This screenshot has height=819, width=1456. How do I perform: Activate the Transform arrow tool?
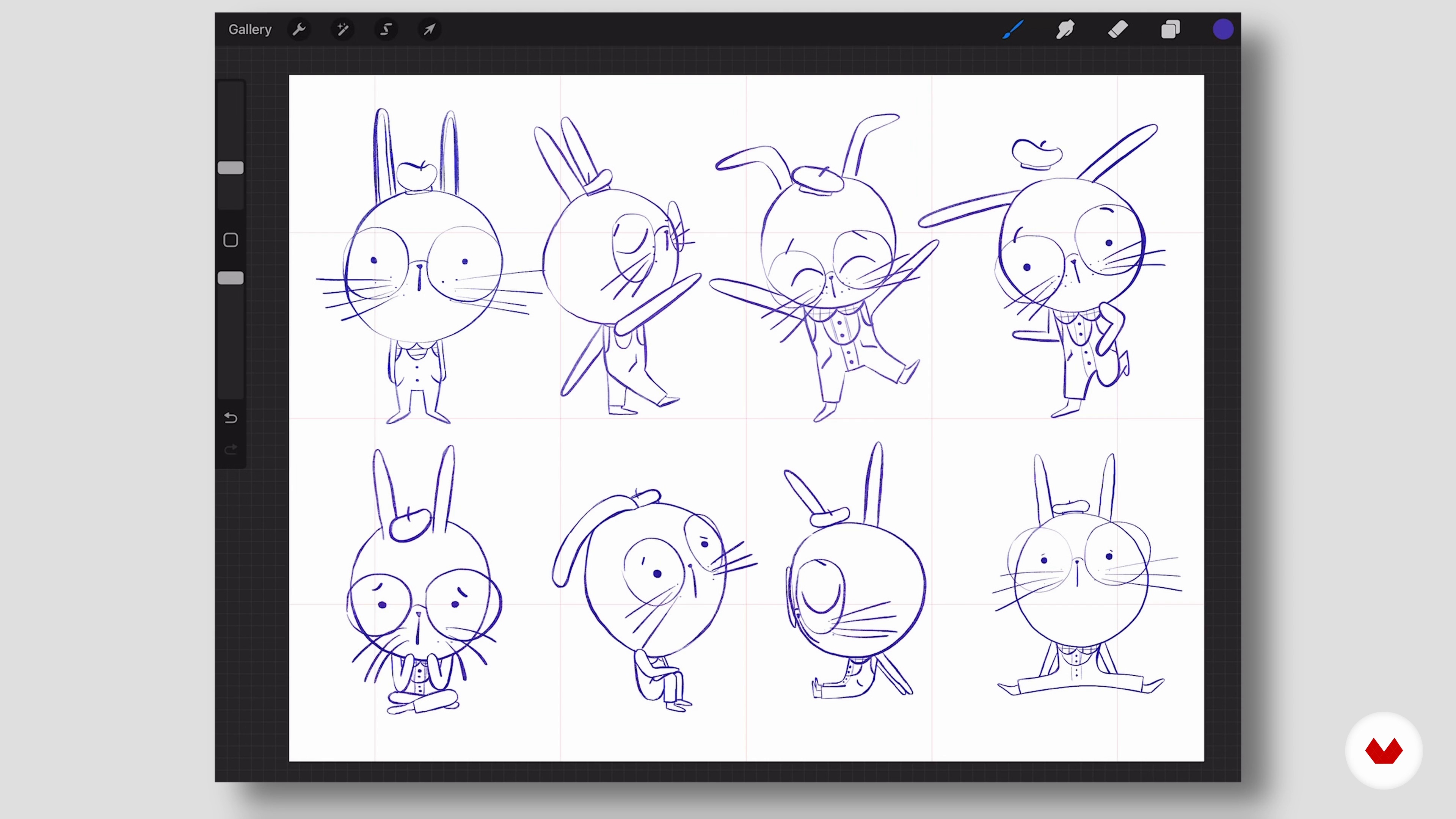(430, 30)
